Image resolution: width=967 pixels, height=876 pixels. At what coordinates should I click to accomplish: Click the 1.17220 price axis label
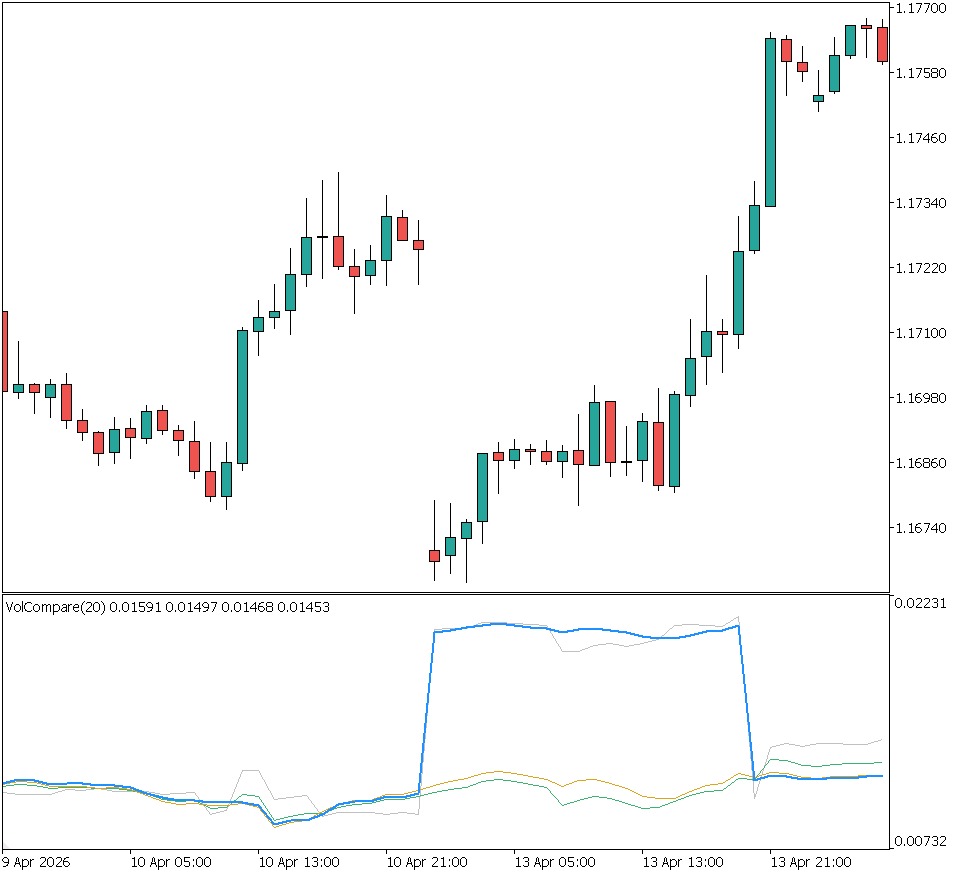921,268
